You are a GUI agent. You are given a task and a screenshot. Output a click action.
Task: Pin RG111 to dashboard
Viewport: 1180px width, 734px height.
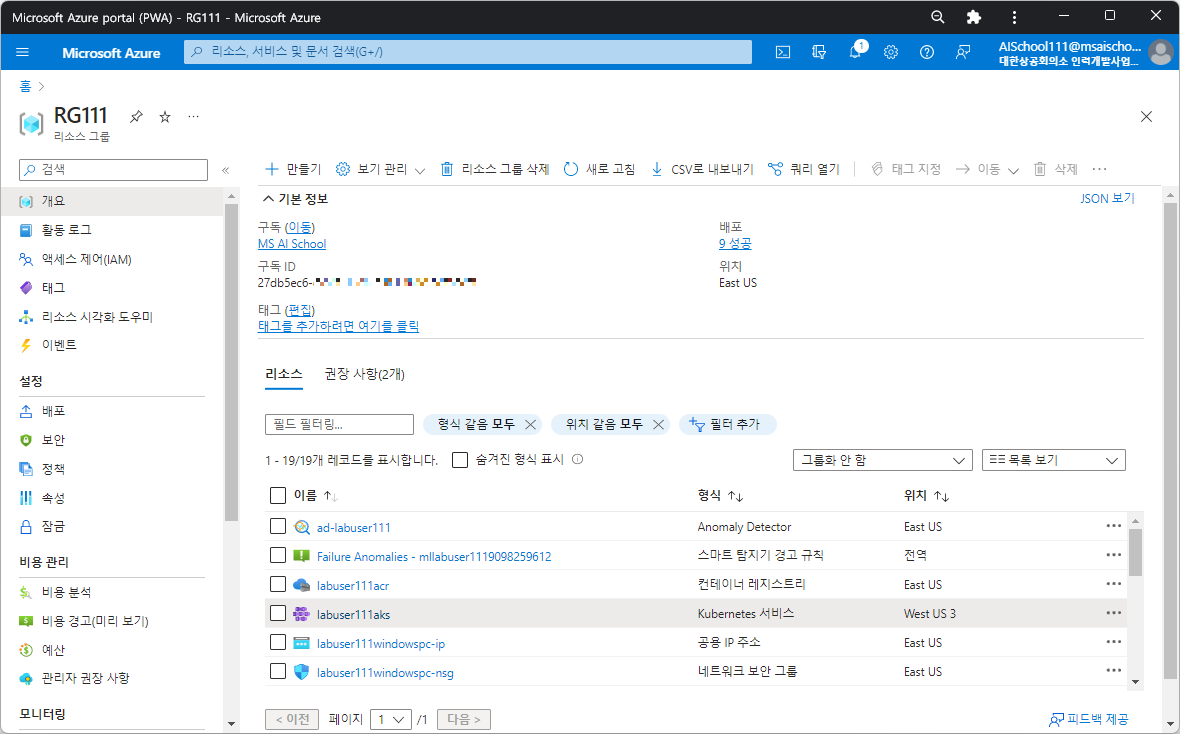[x=136, y=117]
